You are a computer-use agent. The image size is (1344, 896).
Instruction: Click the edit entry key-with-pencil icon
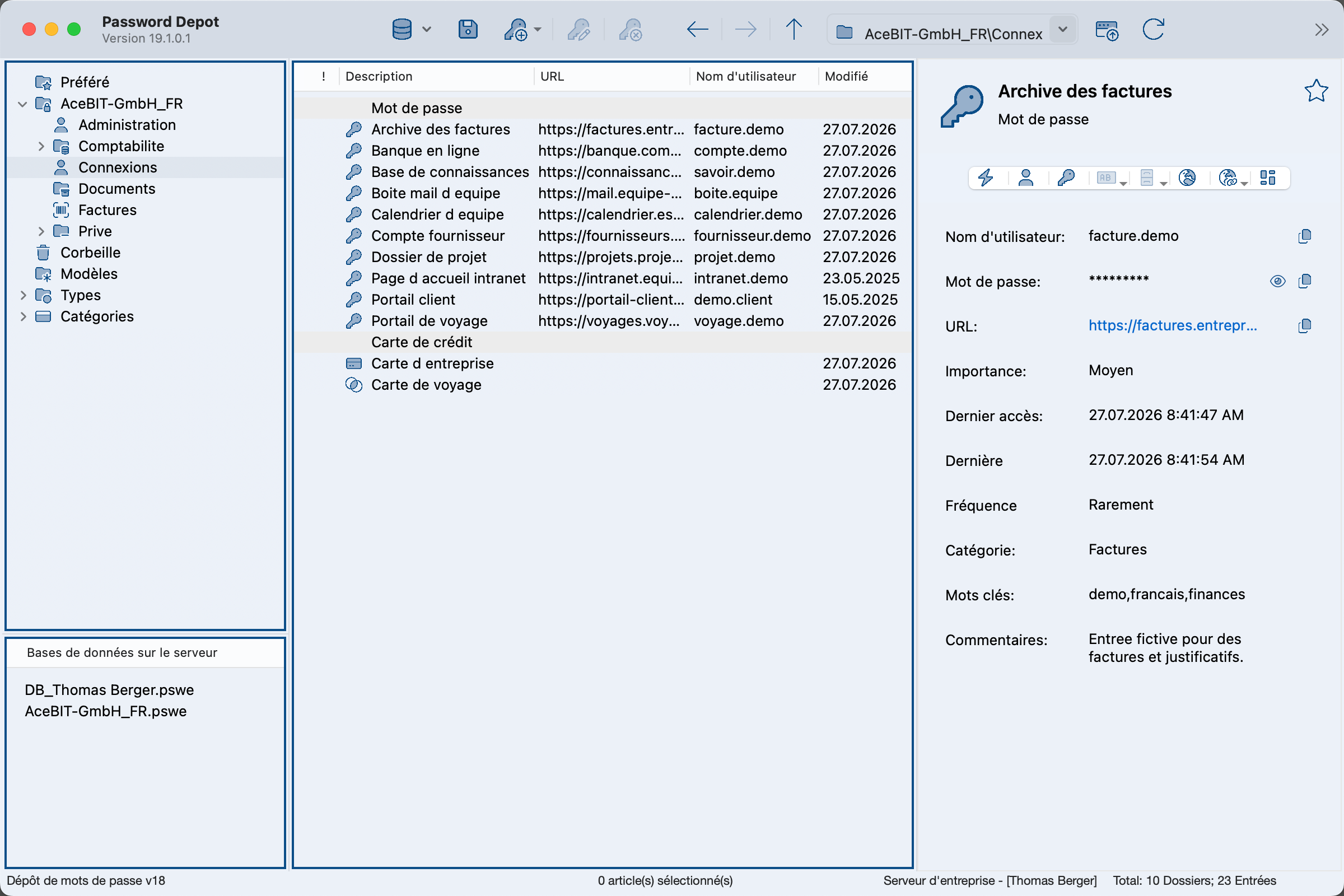pos(578,29)
